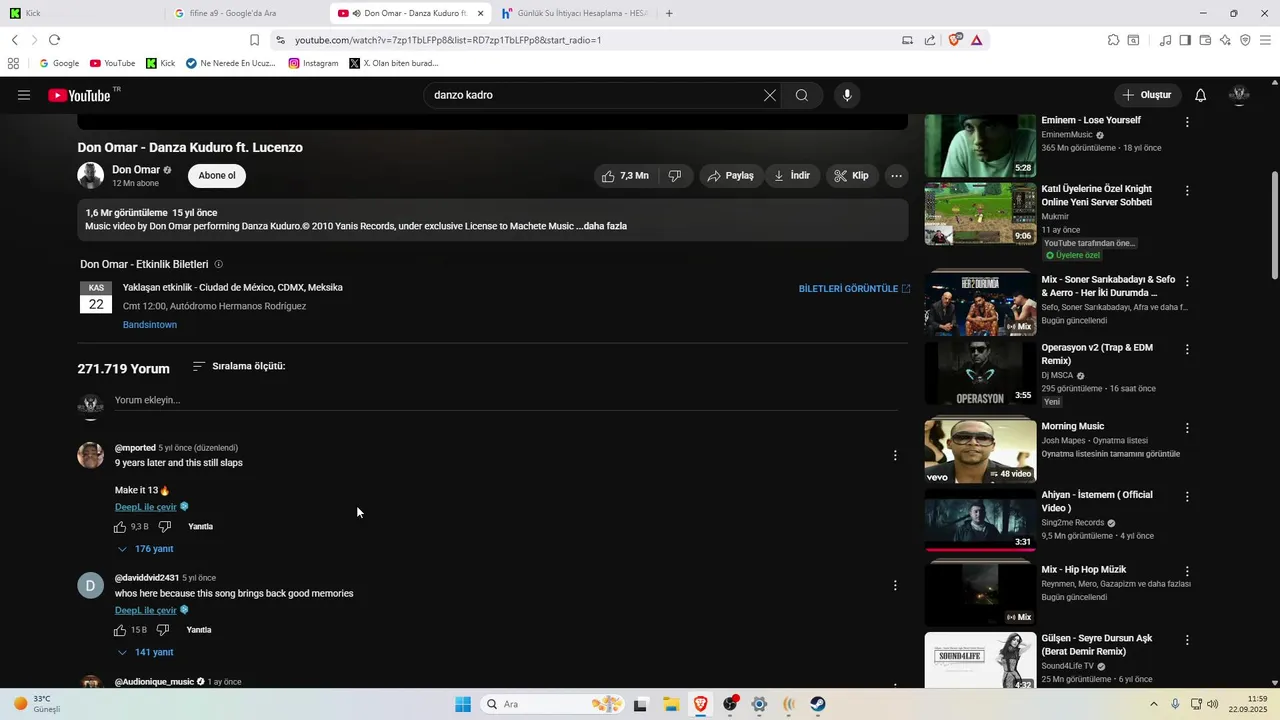Activate voice search microphone
Image resolution: width=1280 pixels, height=720 pixels.
[x=847, y=95]
